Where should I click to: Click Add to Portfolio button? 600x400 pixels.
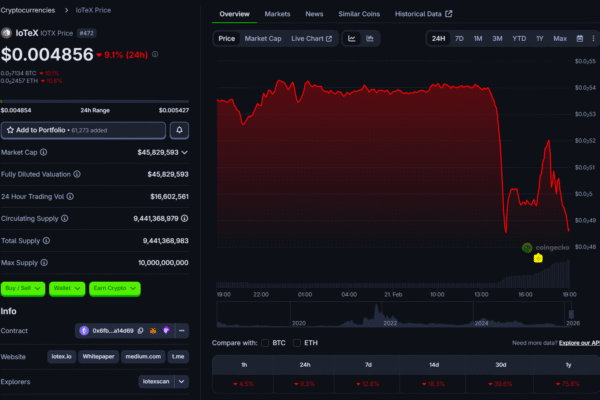coord(83,130)
